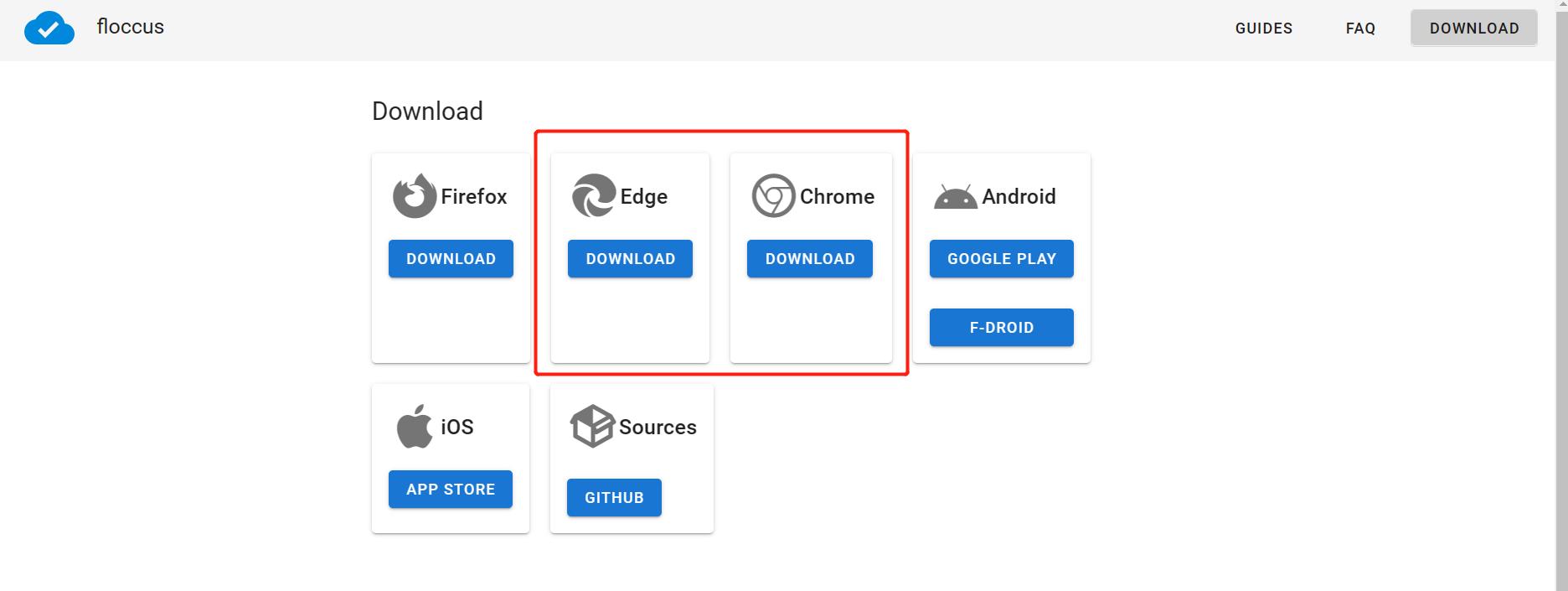Click the Android robot icon
The image size is (1568, 591).
click(956, 196)
